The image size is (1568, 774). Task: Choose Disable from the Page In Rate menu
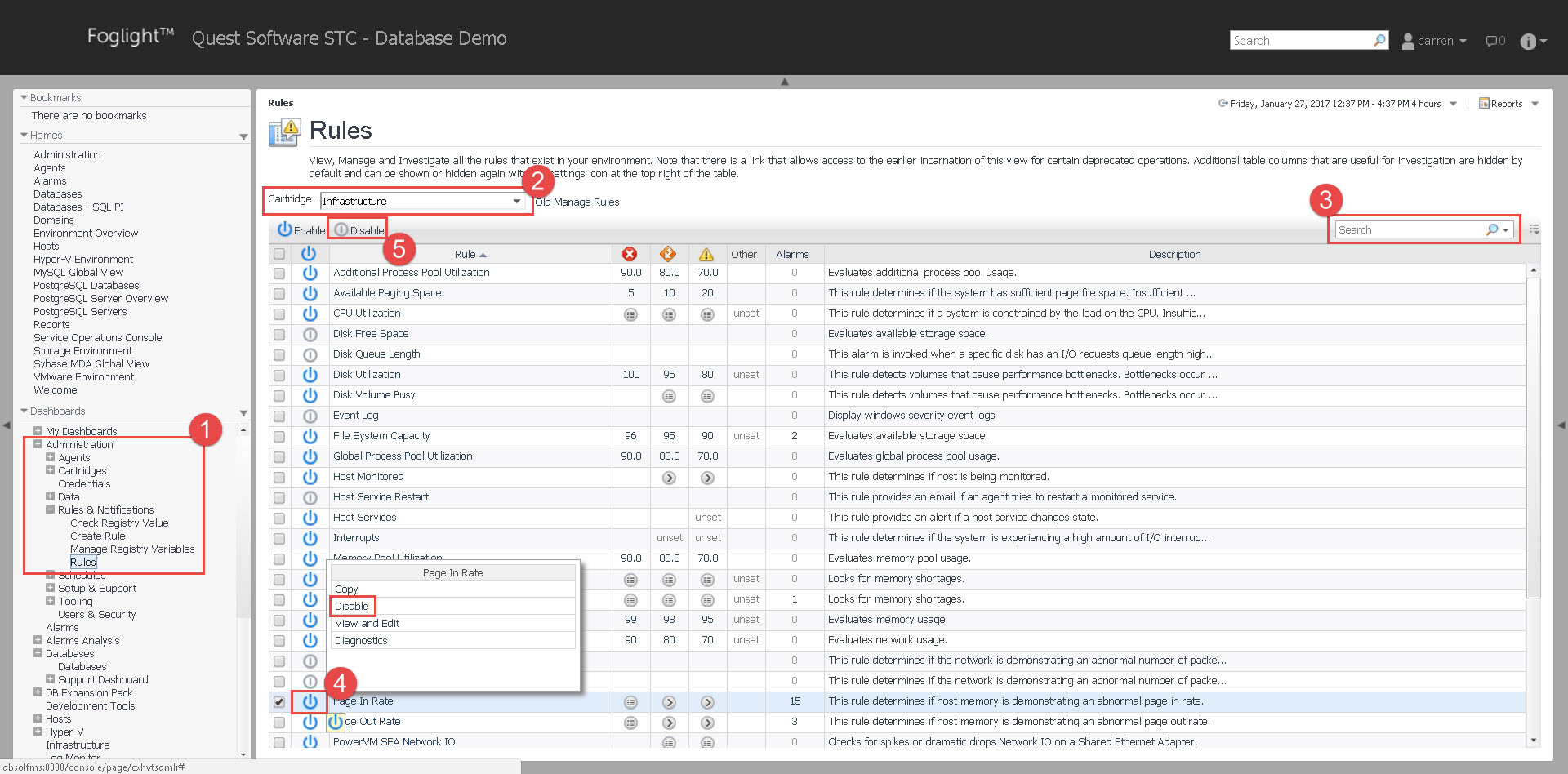click(x=352, y=606)
